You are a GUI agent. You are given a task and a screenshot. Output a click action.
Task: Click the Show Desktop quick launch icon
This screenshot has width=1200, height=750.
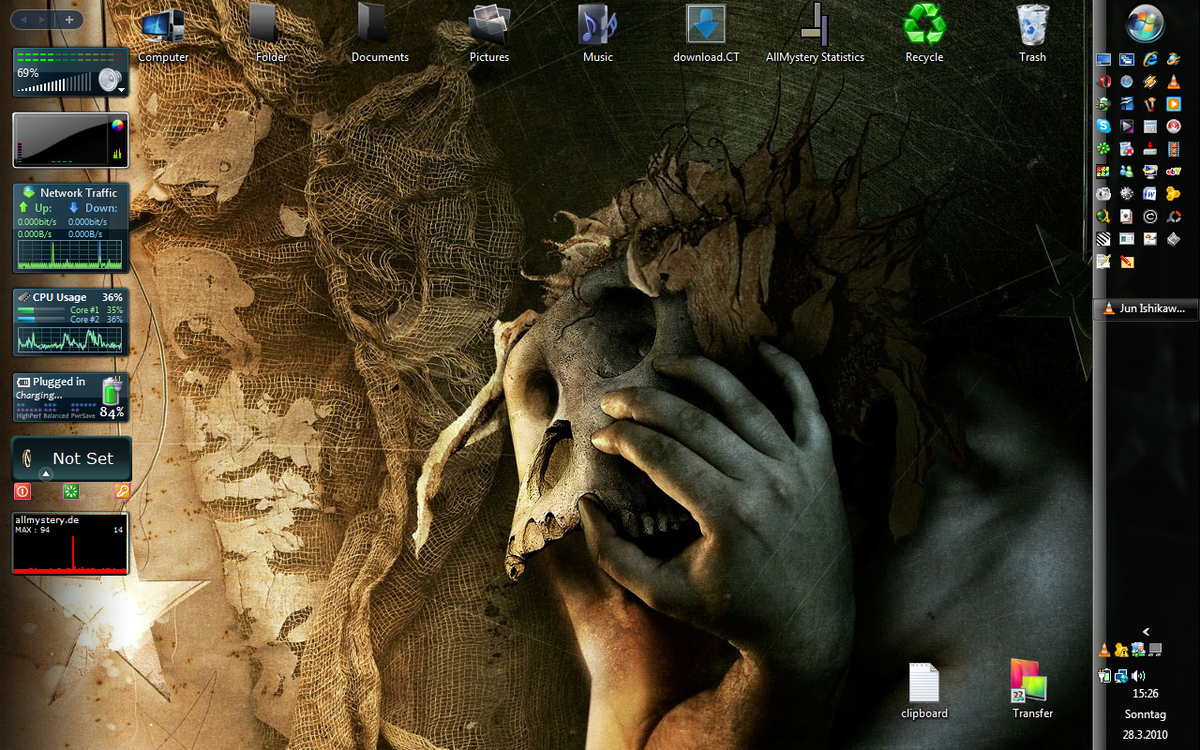(x=1104, y=60)
